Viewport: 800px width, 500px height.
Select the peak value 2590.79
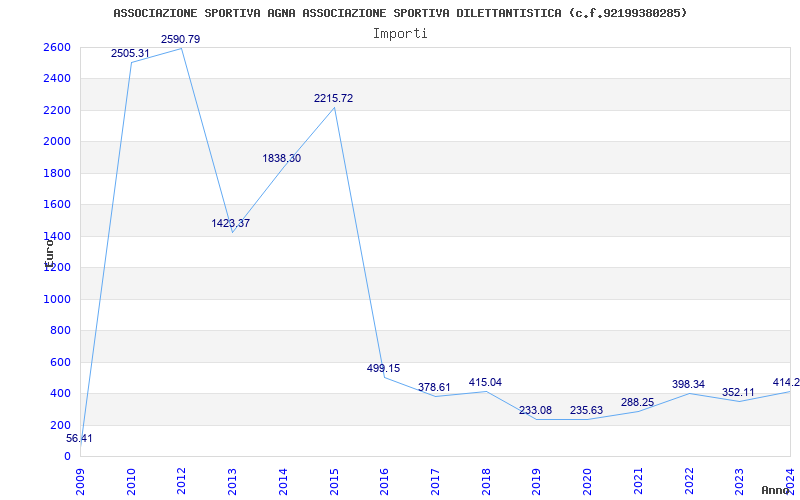(x=181, y=39)
